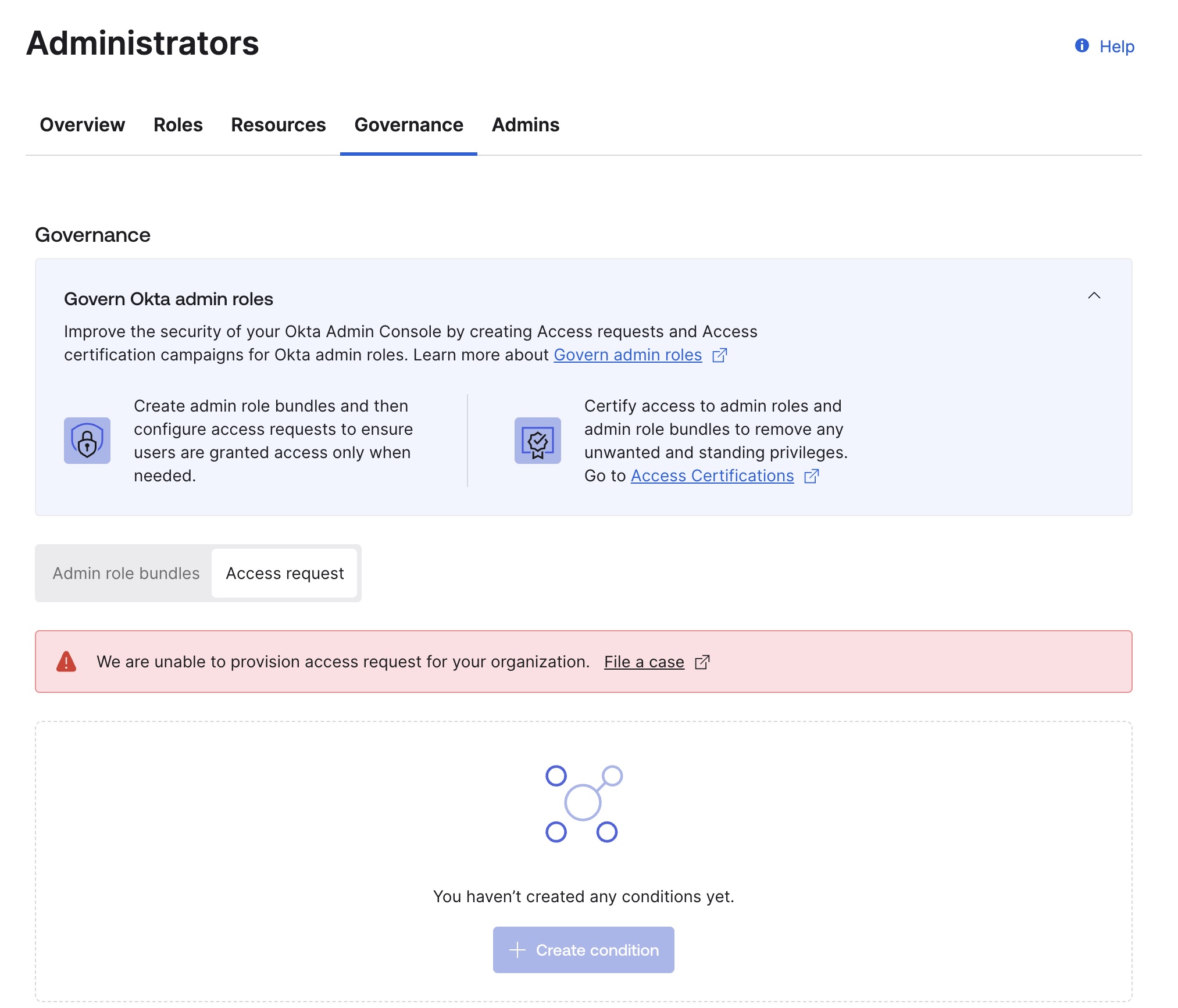Switch to the Overview tab
Viewport: 1178px width, 1008px height.
(81, 124)
